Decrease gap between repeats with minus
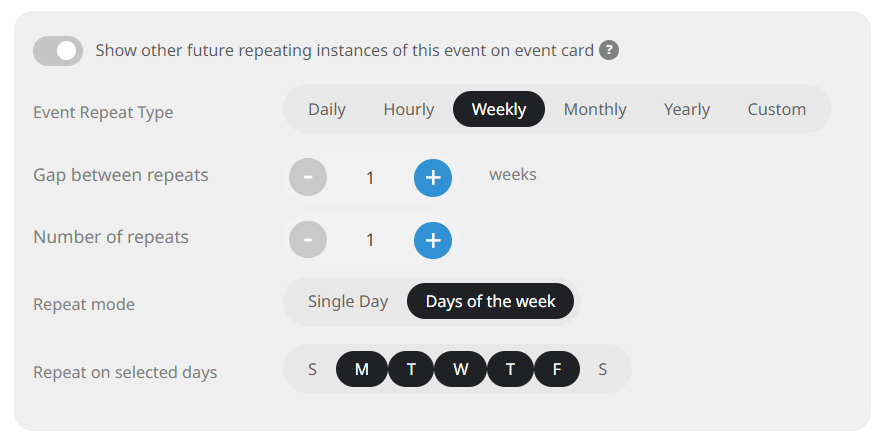The width and height of the screenshot is (888, 440). point(308,177)
